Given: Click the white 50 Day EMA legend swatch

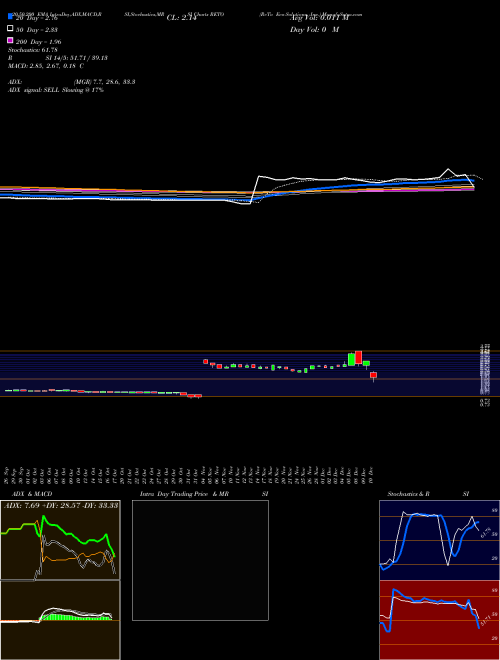Looking at the screenshot, I should [10, 28].
